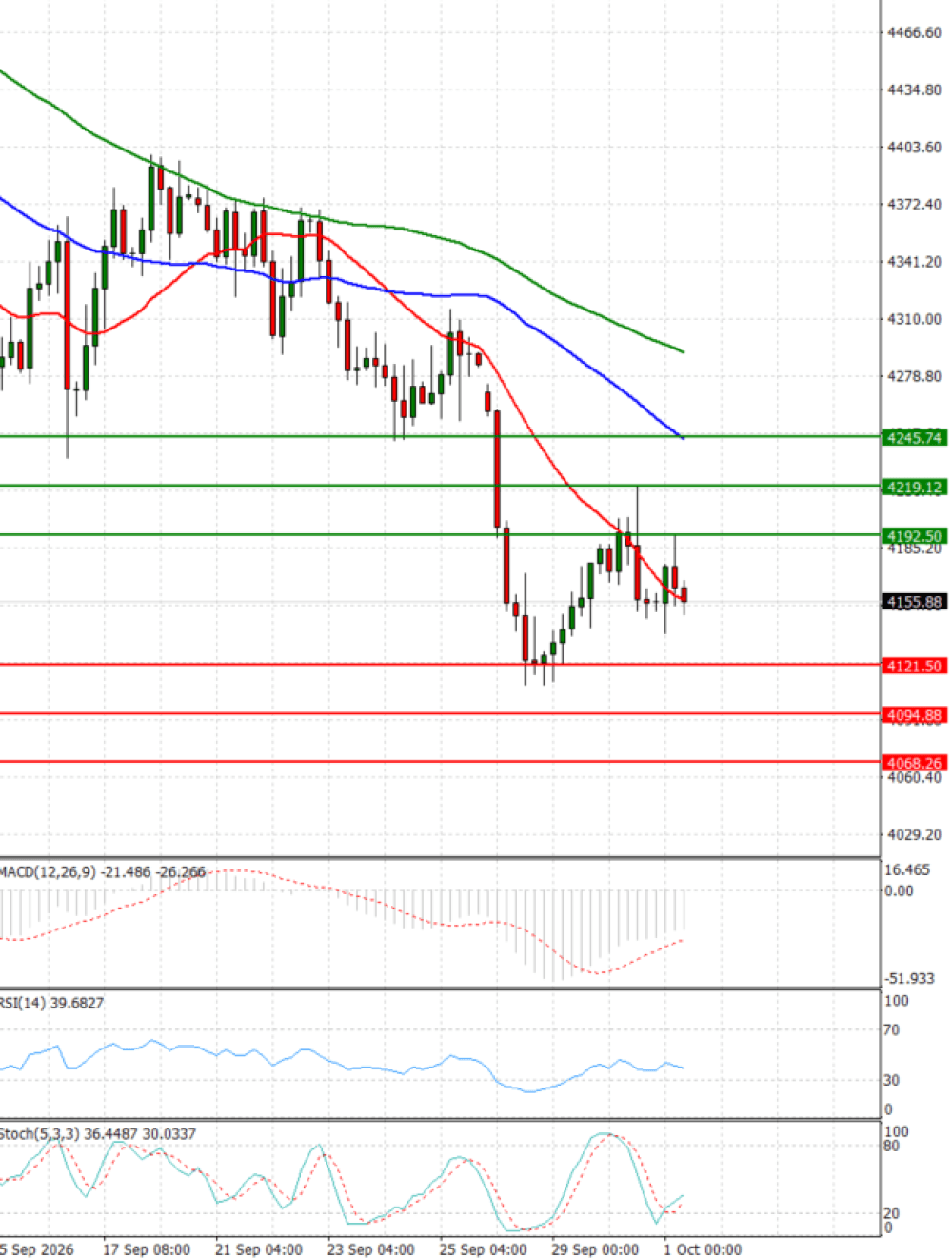Click the 30 level on RSI scale
The height and width of the screenshot is (1258, 952).
892,1080
